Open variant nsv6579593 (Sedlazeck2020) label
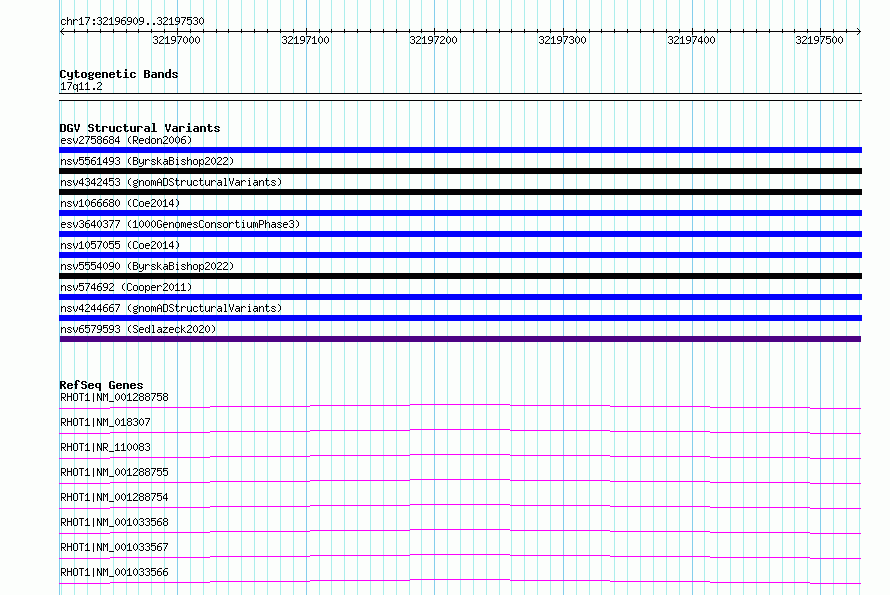Viewport: 890px width, 595px height. (x=138, y=329)
